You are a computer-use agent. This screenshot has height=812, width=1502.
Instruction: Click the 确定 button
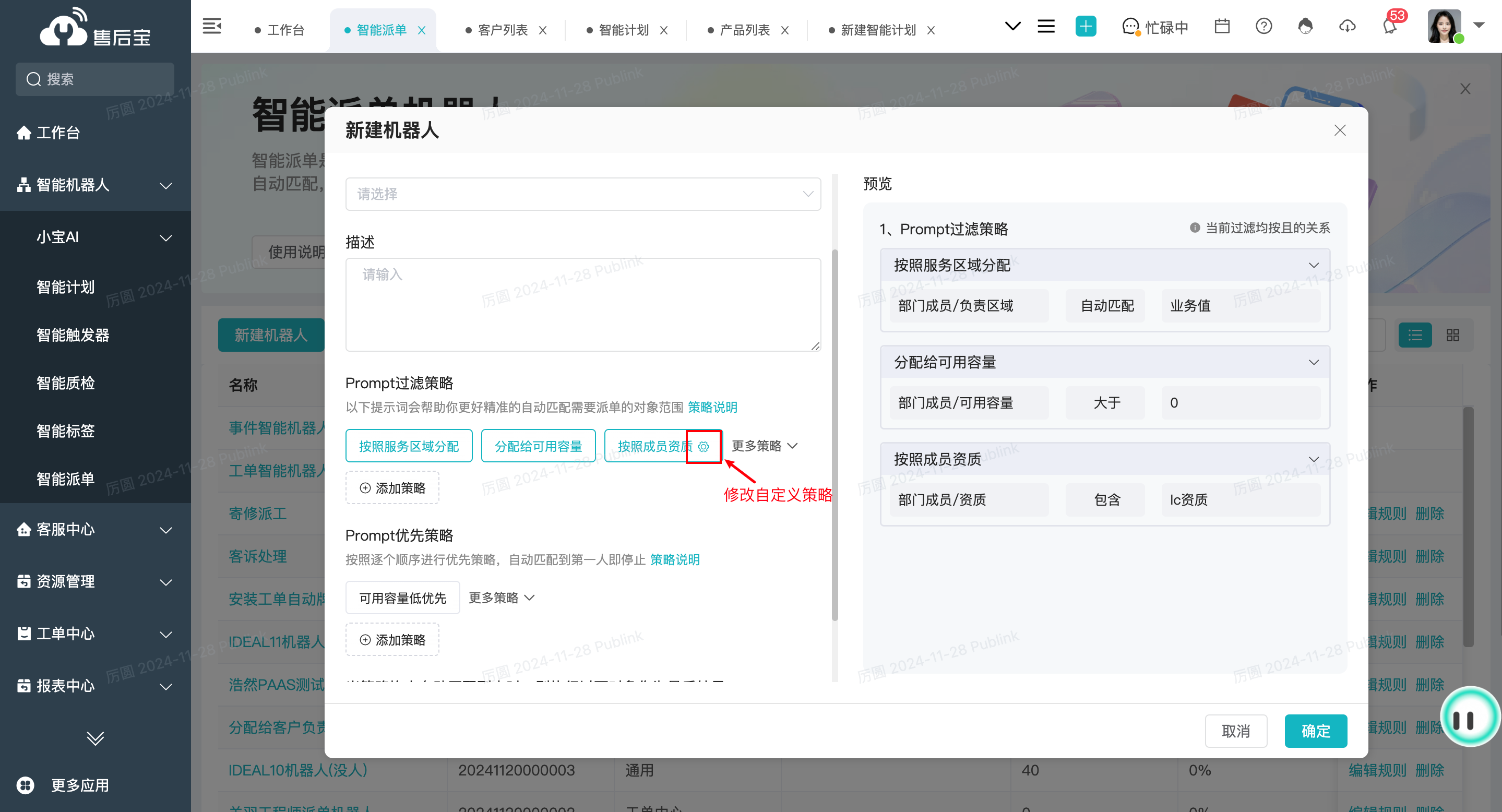coord(1315,732)
